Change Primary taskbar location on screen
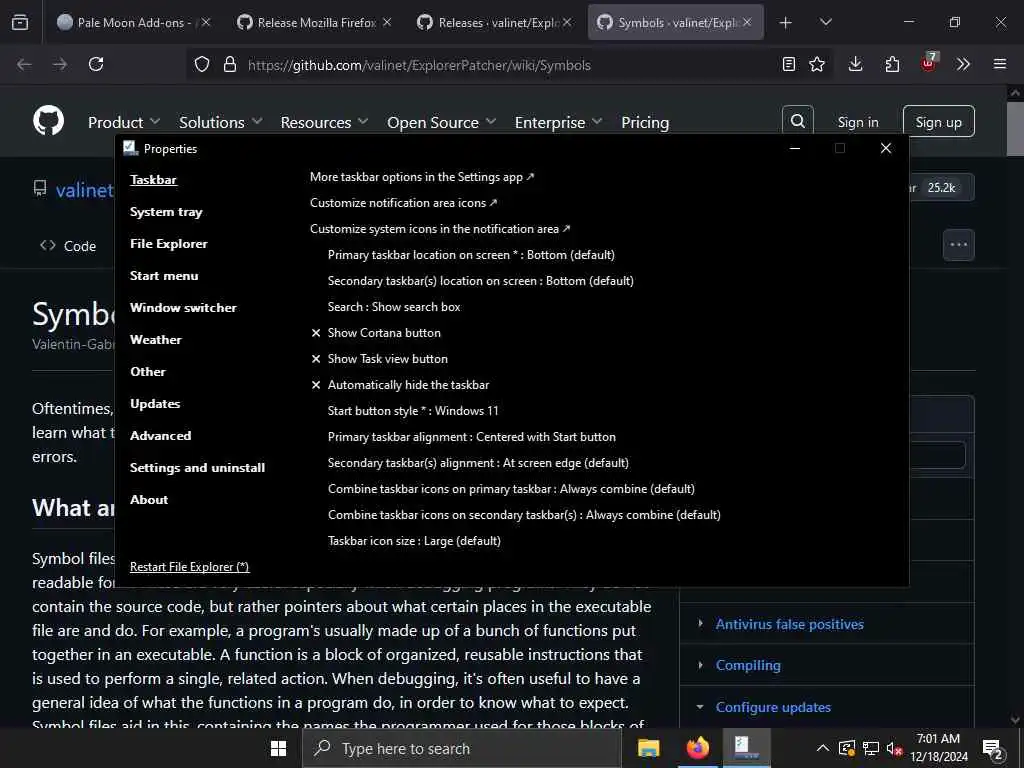Viewport: 1024px width, 768px height. 471,255
